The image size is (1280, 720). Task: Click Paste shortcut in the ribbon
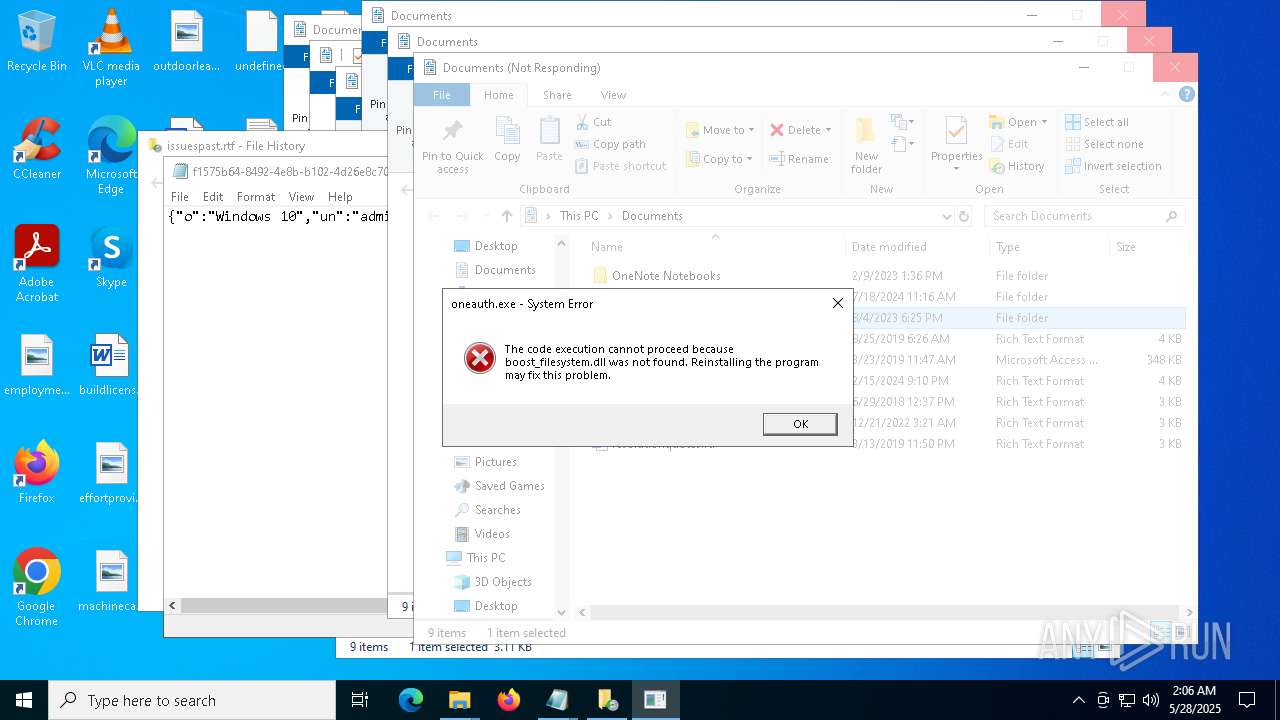tap(620, 166)
